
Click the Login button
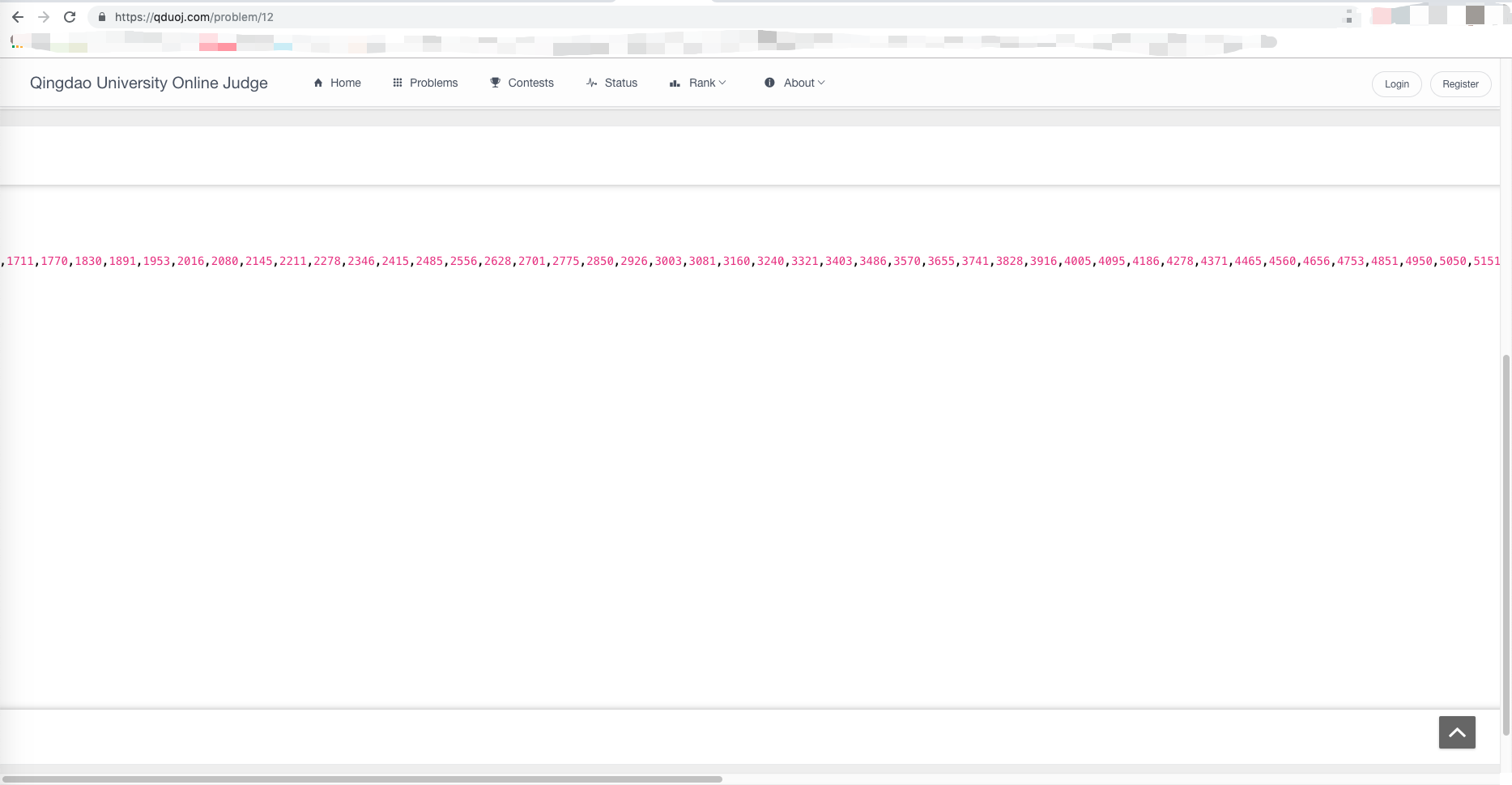(x=1396, y=83)
